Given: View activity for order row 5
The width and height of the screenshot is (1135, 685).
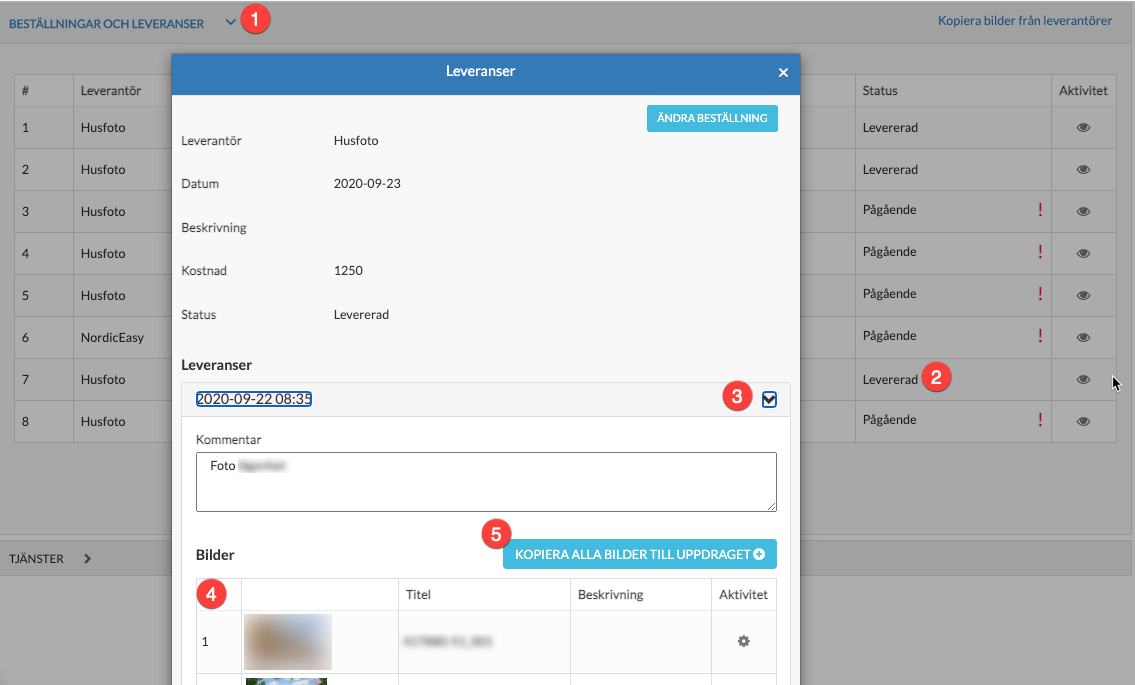Looking at the screenshot, I should tap(1083, 295).
